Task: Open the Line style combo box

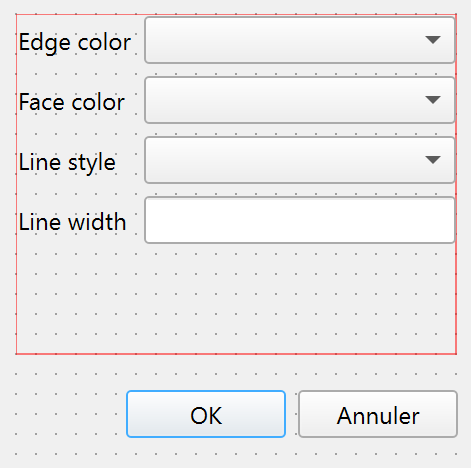Action: click(300, 160)
